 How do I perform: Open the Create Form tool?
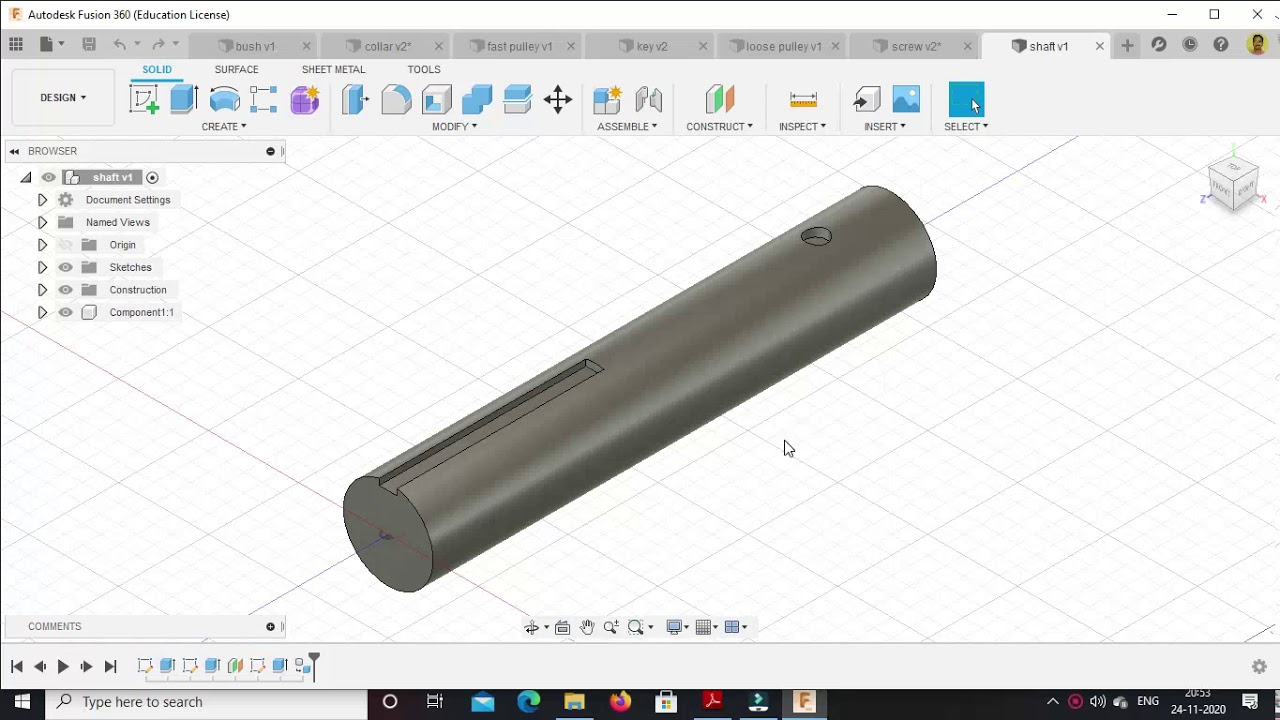pos(305,99)
